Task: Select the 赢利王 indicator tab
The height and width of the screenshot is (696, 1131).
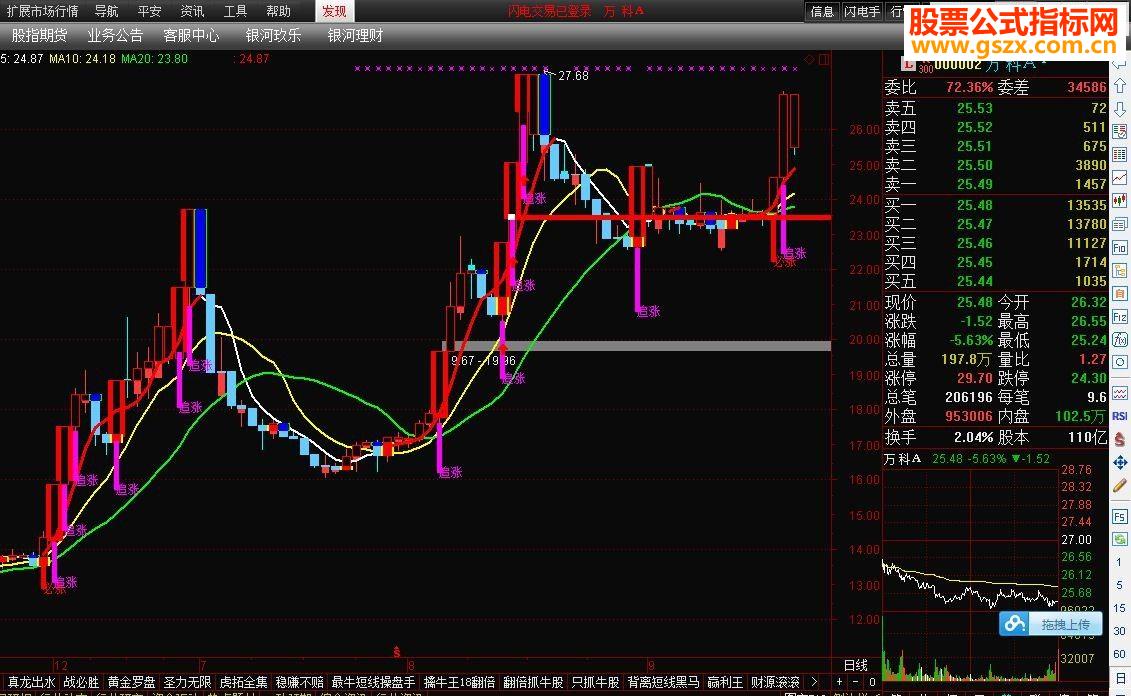Action: pos(725,682)
